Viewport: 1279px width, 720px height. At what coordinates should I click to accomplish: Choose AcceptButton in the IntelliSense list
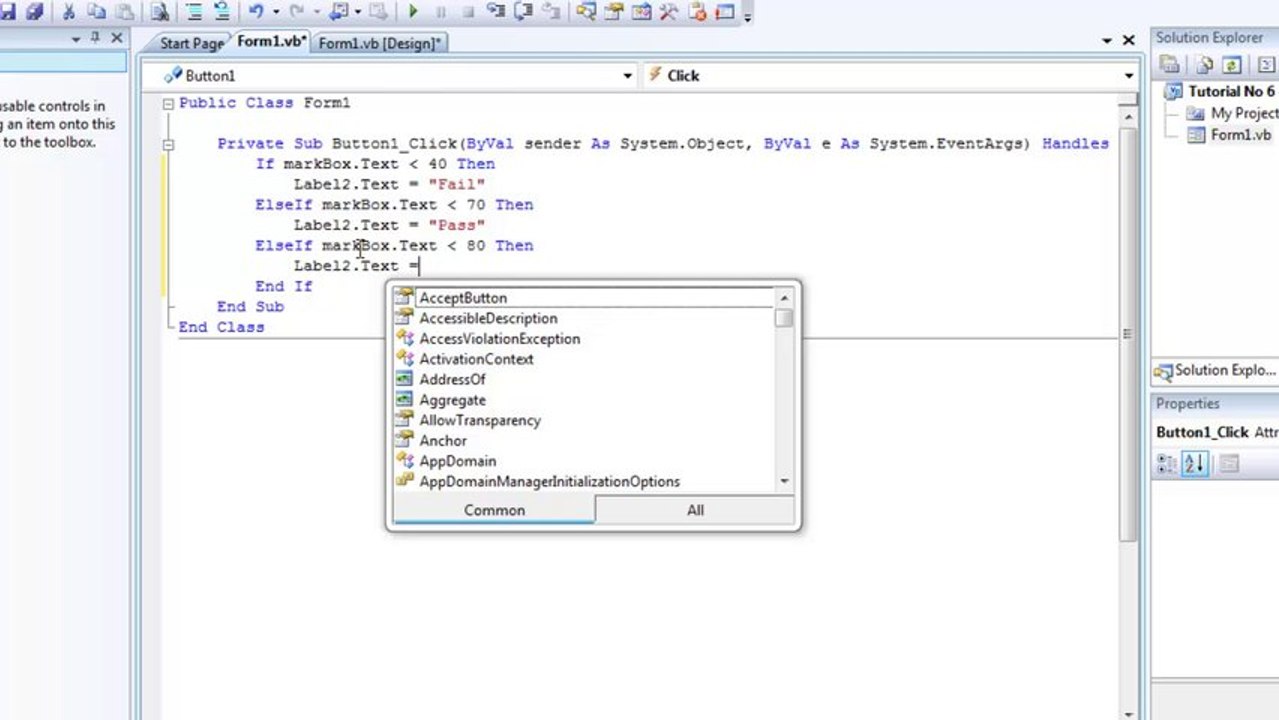coord(583,298)
